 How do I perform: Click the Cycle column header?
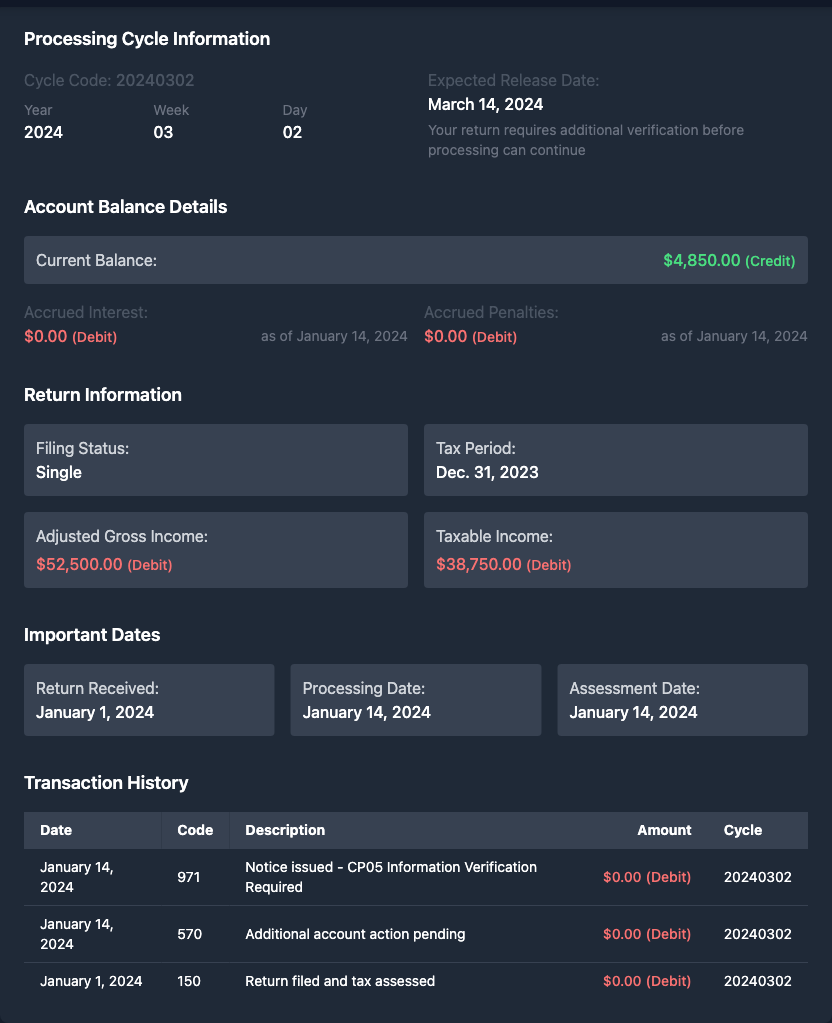pos(742,830)
